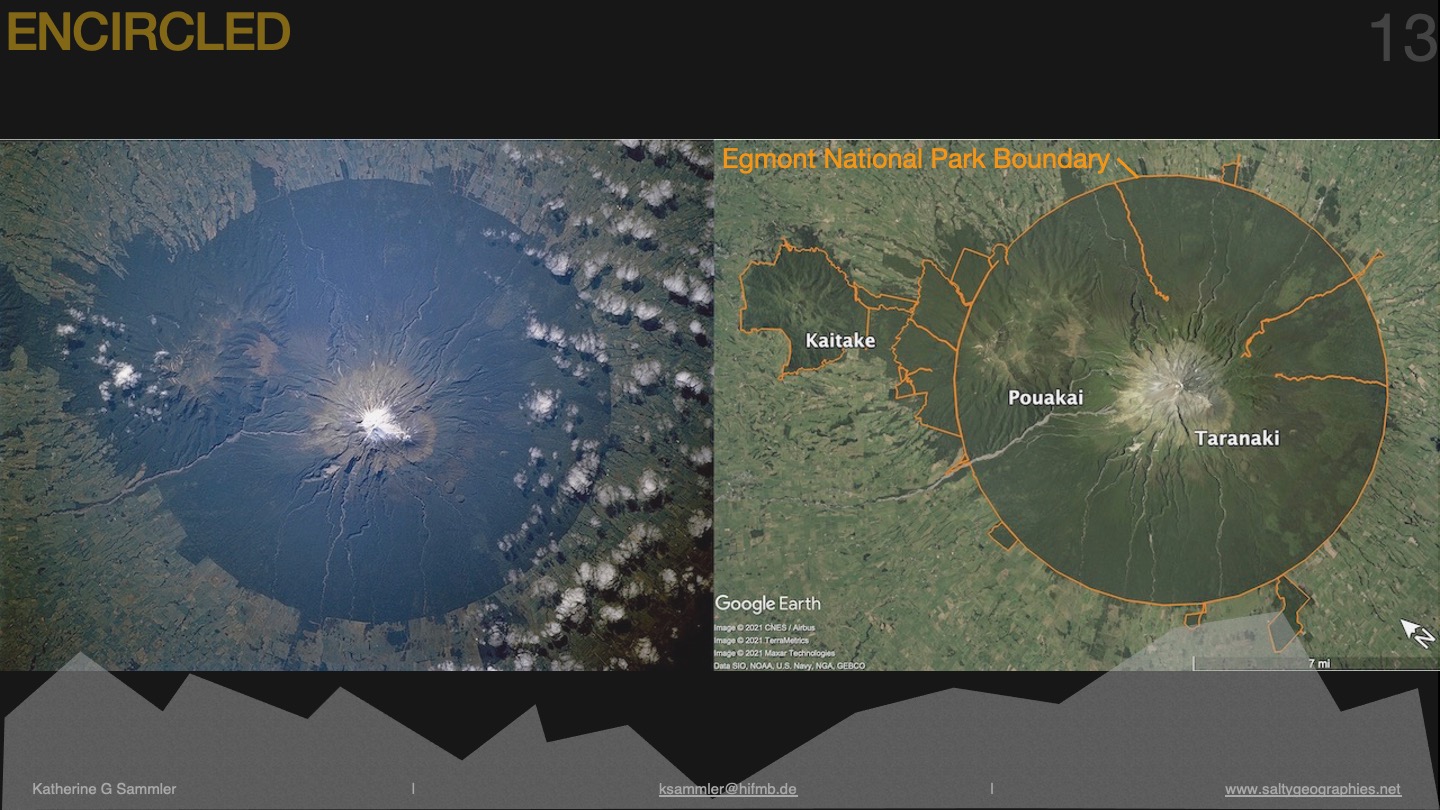The image size is (1440, 810).
Task: Select the ENCIRCLED slide title
Action: pyautogui.click(x=148, y=33)
